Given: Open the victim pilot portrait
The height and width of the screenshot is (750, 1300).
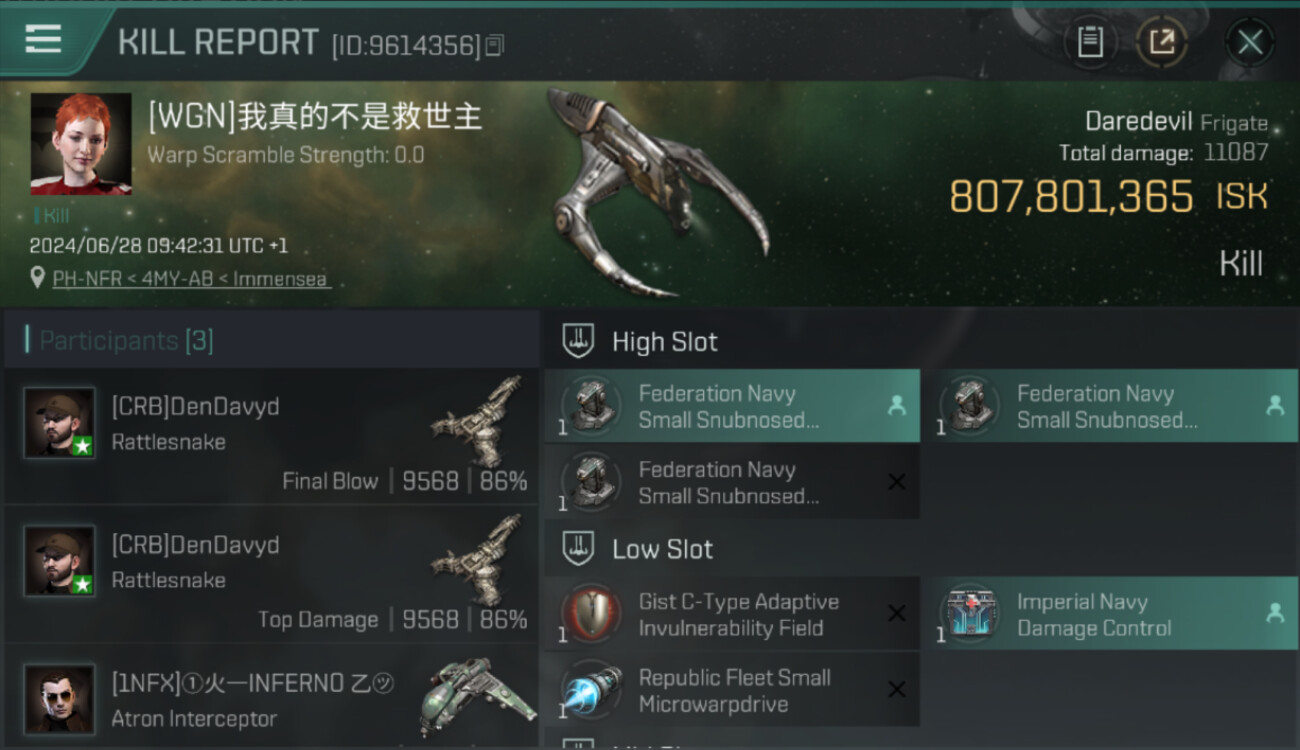Looking at the screenshot, I should 81,144.
